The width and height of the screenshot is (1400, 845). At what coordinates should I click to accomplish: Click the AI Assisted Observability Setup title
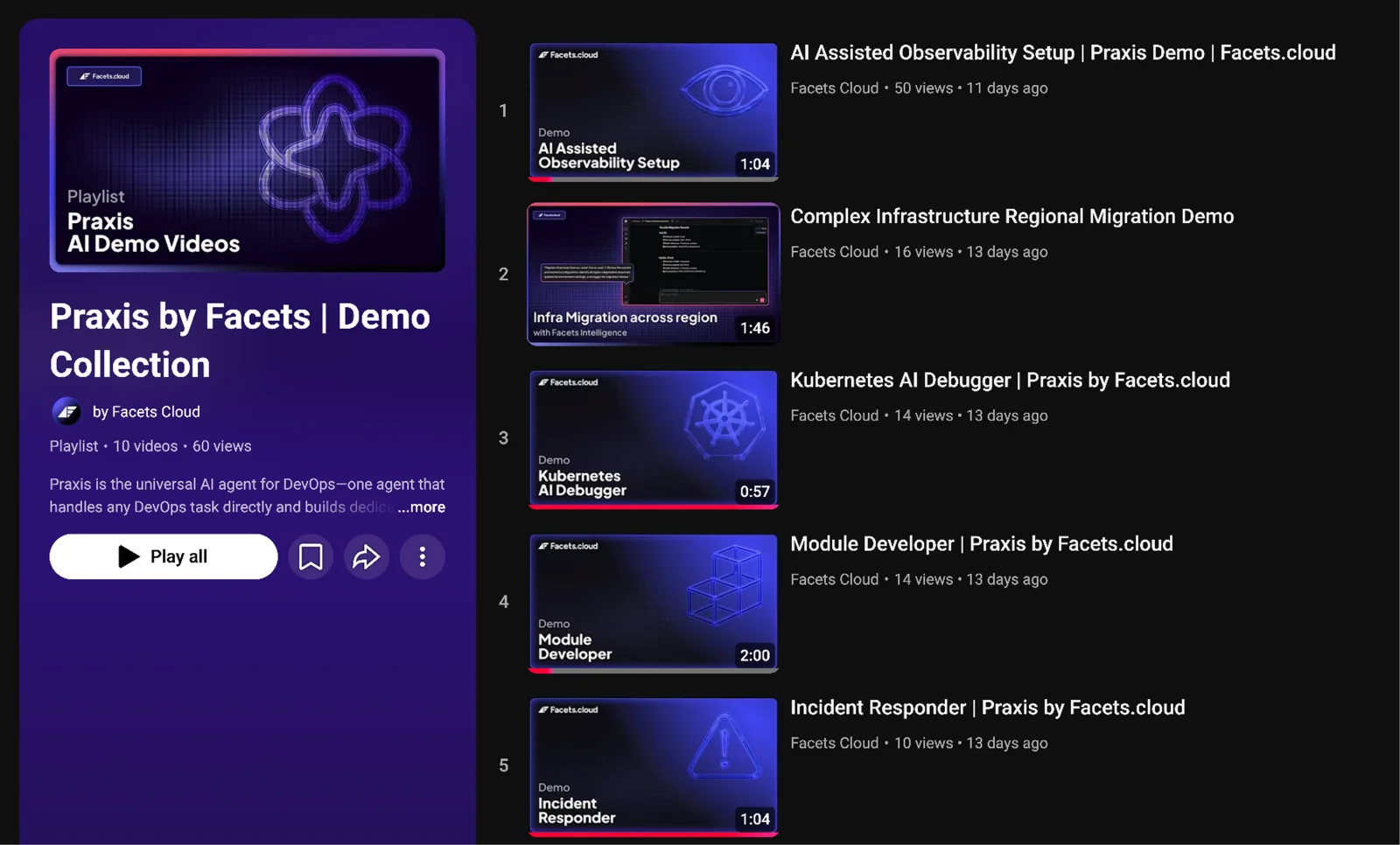pyautogui.click(x=1062, y=52)
